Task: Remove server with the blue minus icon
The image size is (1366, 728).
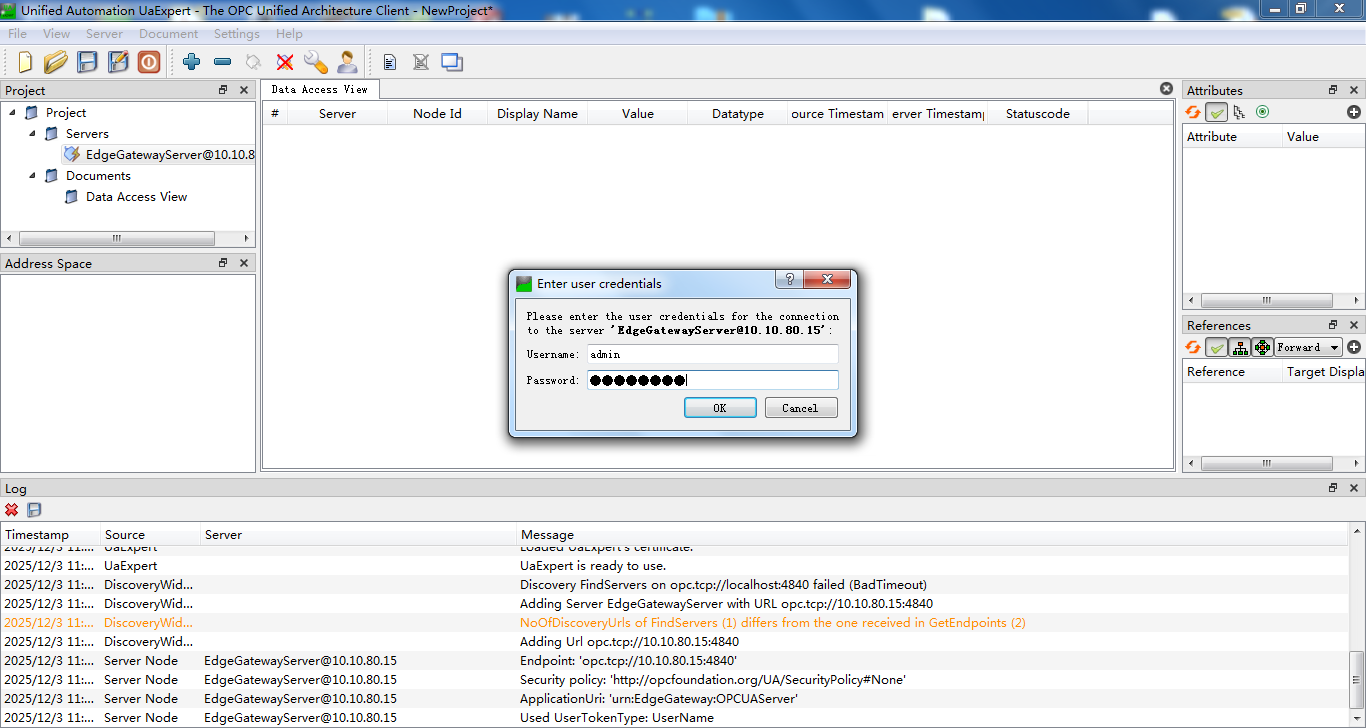Action: coord(223,62)
